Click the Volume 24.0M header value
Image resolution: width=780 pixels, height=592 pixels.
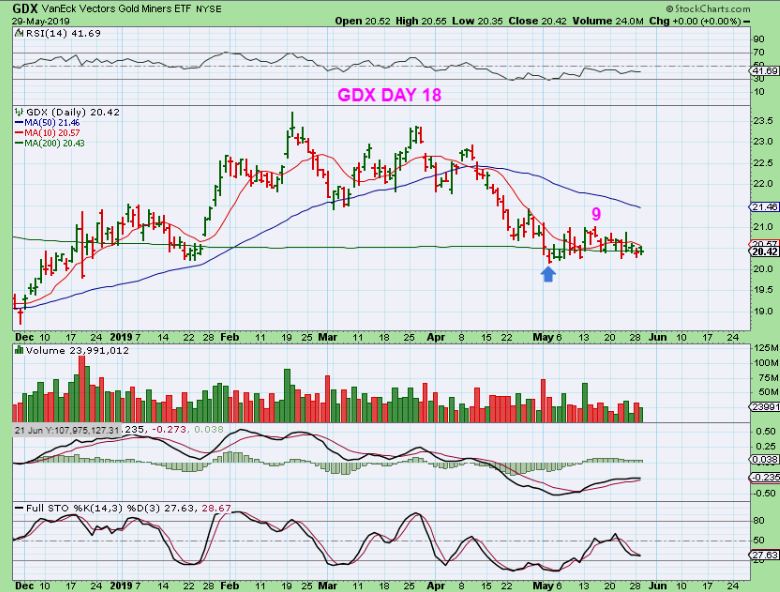pyautogui.click(x=608, y=21)
